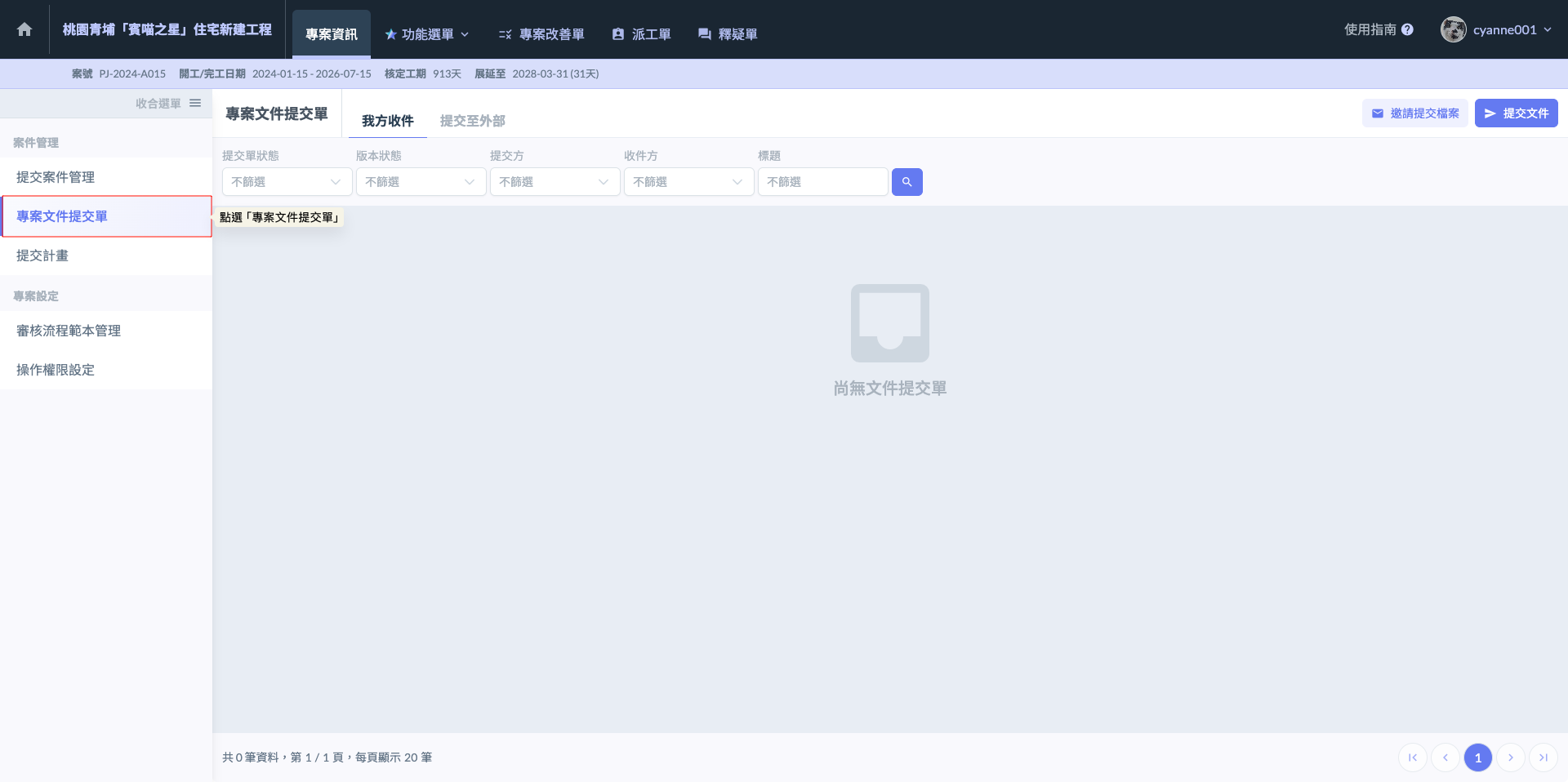1568x782 pixels.
Task: Click the 邀請提交檔案 button
Action: pyautogui.click(x=1415, y=113)
